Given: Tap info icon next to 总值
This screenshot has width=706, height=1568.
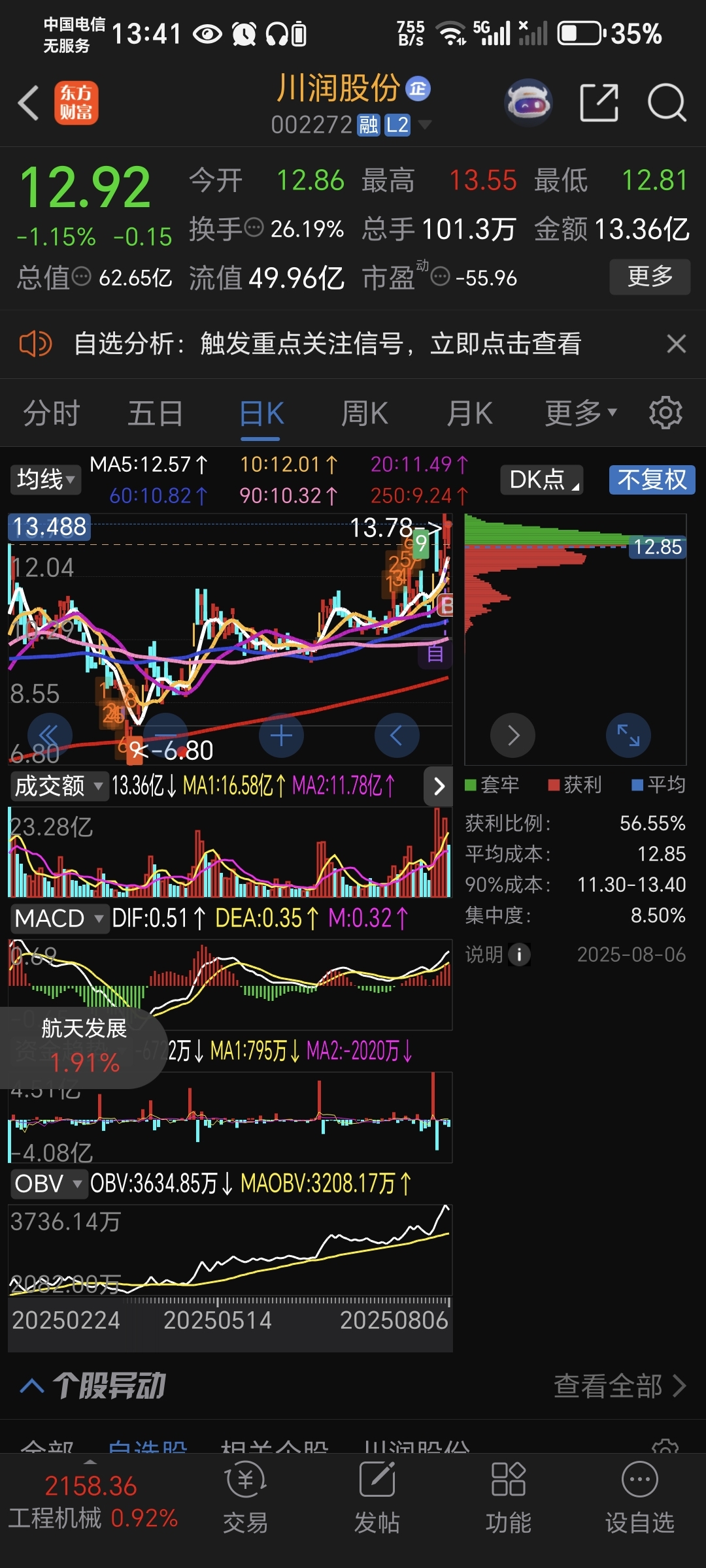Looking at the screenshot, I should click(x=81, y=276).
